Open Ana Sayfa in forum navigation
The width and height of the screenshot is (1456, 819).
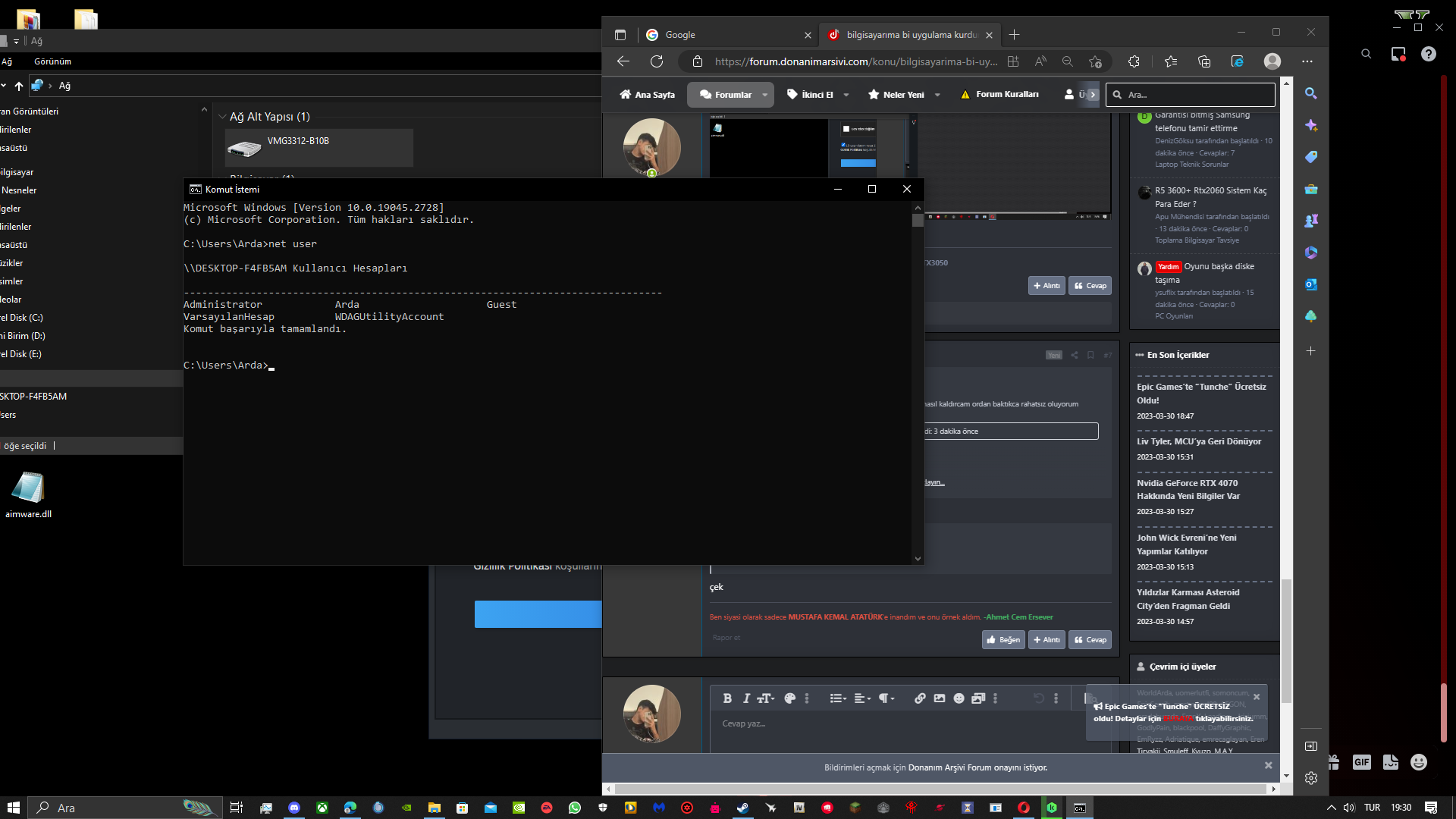pyautogui.click(x=647, y=95)
